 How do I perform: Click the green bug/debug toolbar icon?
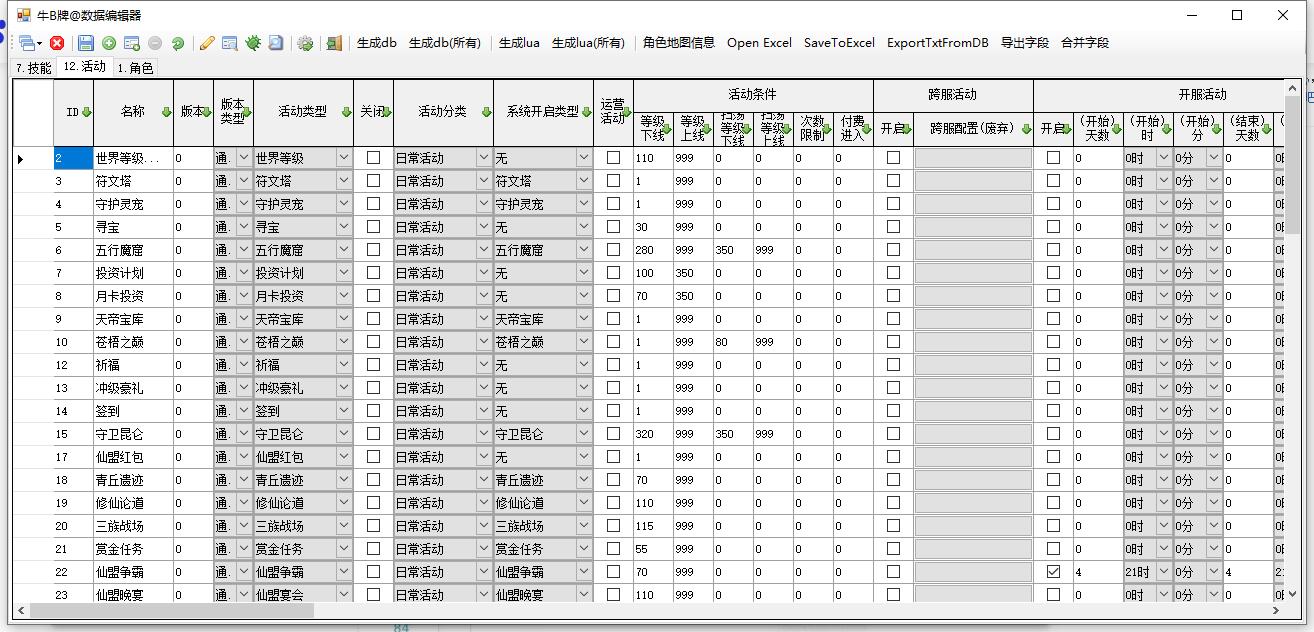[254, 42]
